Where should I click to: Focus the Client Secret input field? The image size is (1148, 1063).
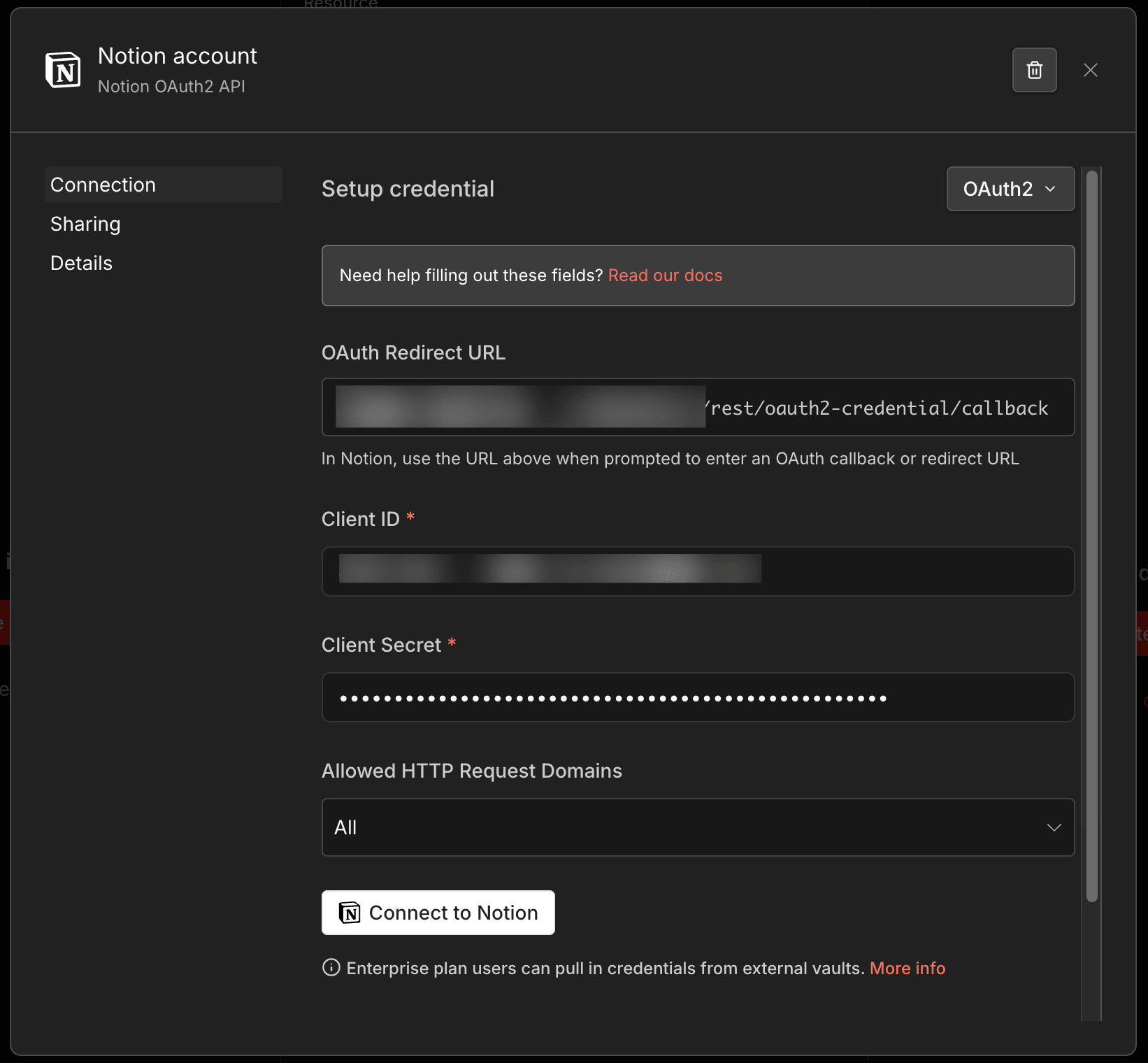[x=698, y=697]
